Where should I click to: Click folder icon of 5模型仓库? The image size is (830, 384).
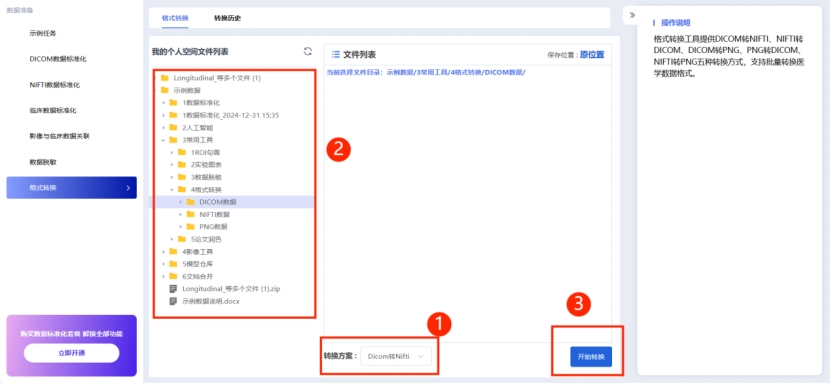[x=173, y=264]
